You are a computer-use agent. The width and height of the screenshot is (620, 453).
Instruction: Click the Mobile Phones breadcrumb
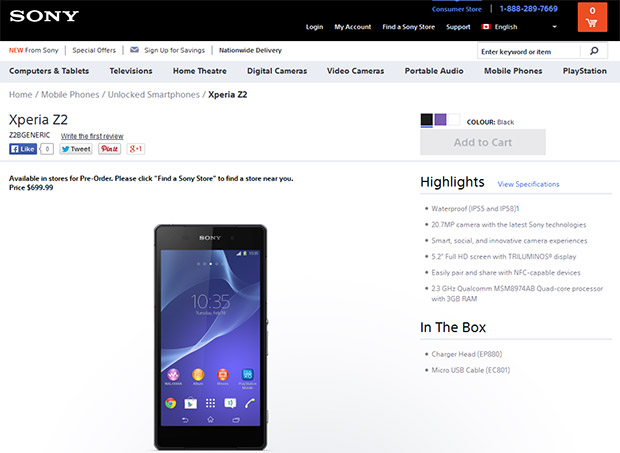tap(70, 94)
